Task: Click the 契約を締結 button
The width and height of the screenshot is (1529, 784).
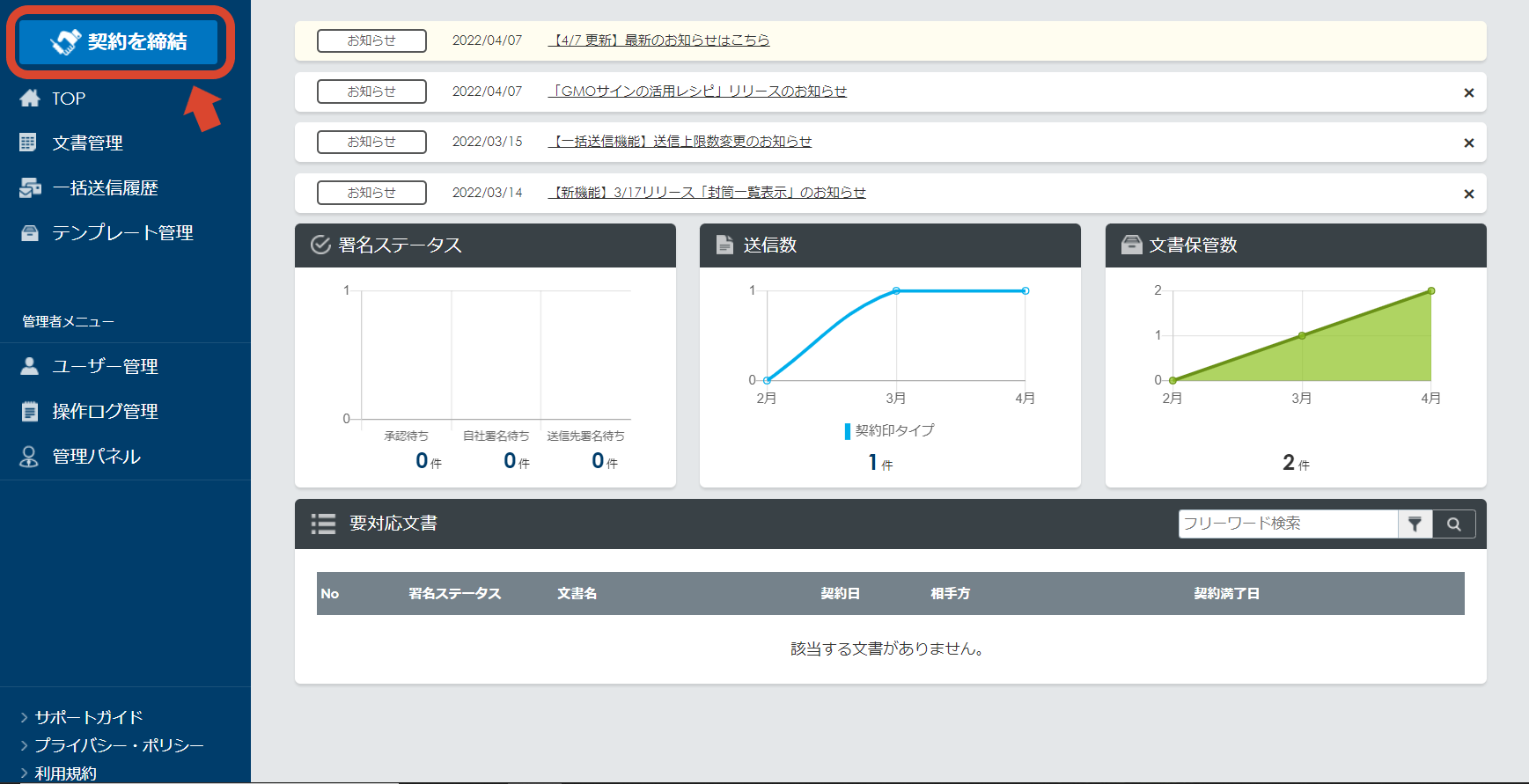Action: tap(120, 41)
